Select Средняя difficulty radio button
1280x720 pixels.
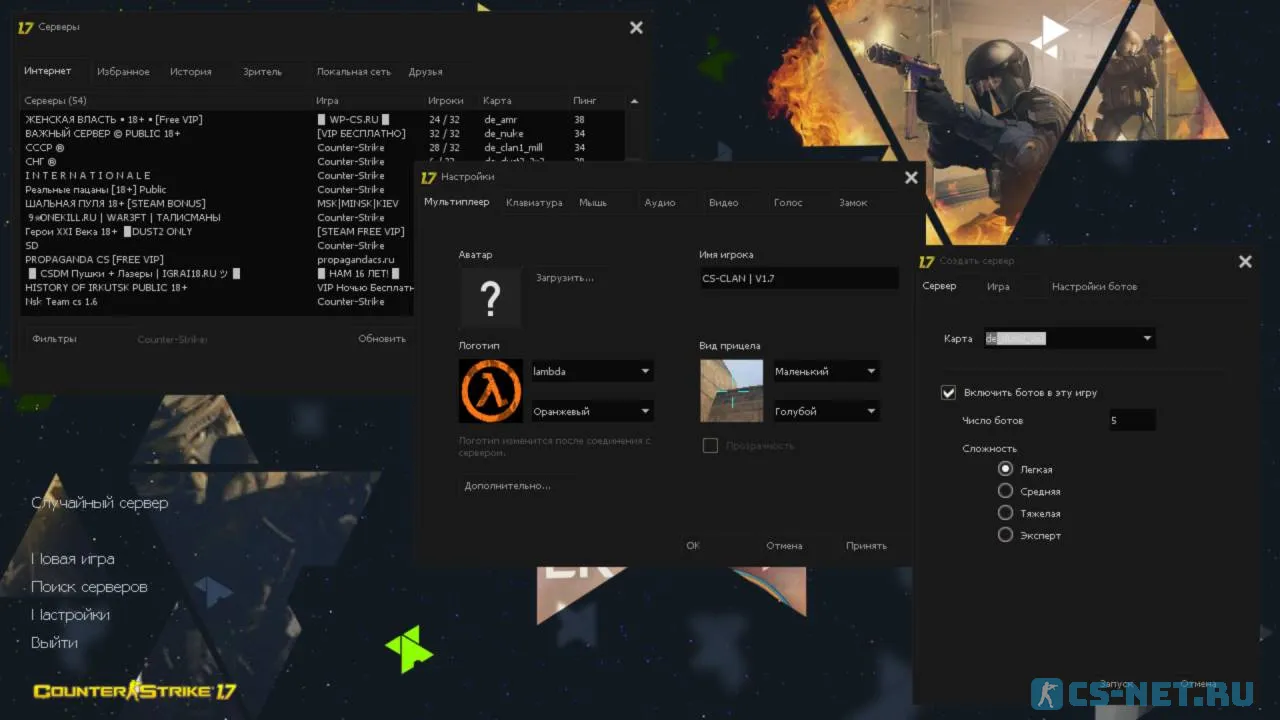click(1006, 490)
